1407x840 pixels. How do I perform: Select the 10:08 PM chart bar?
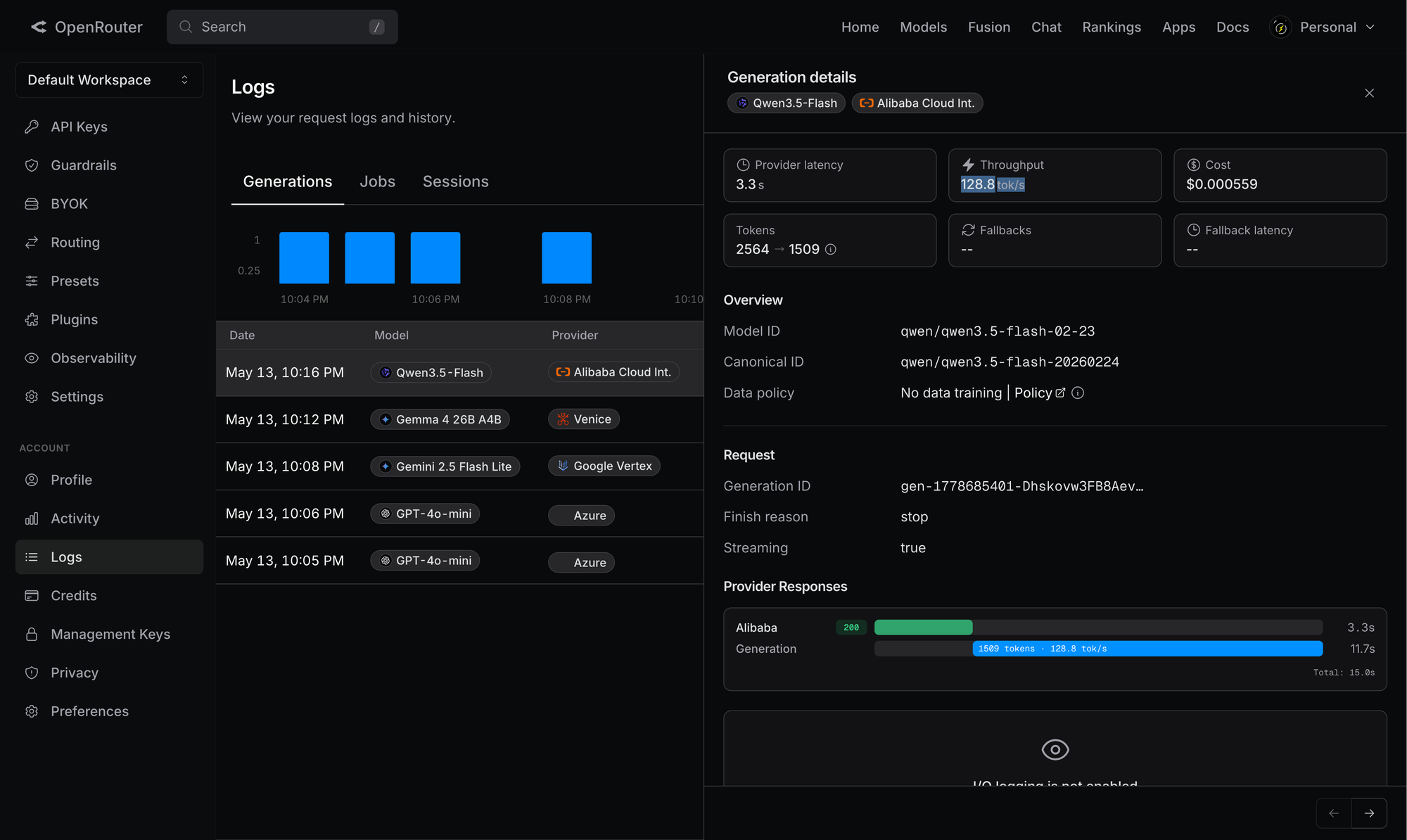tap(566, 257)
